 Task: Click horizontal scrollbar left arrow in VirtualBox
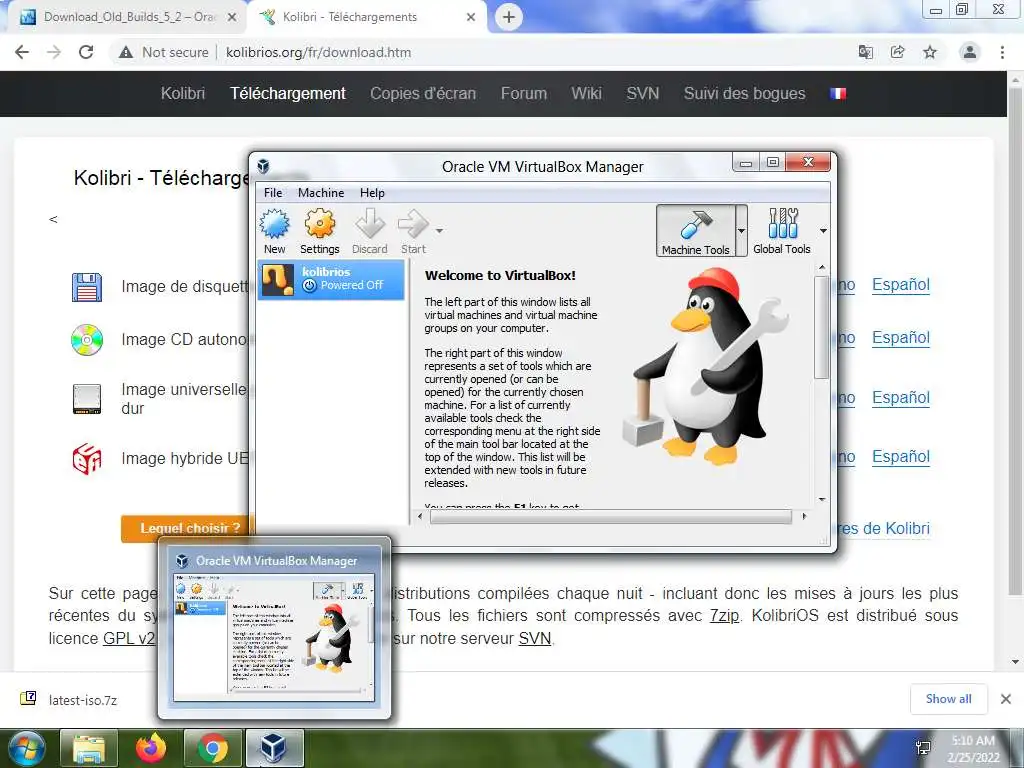pyautogui.click(x=420, y=516)
